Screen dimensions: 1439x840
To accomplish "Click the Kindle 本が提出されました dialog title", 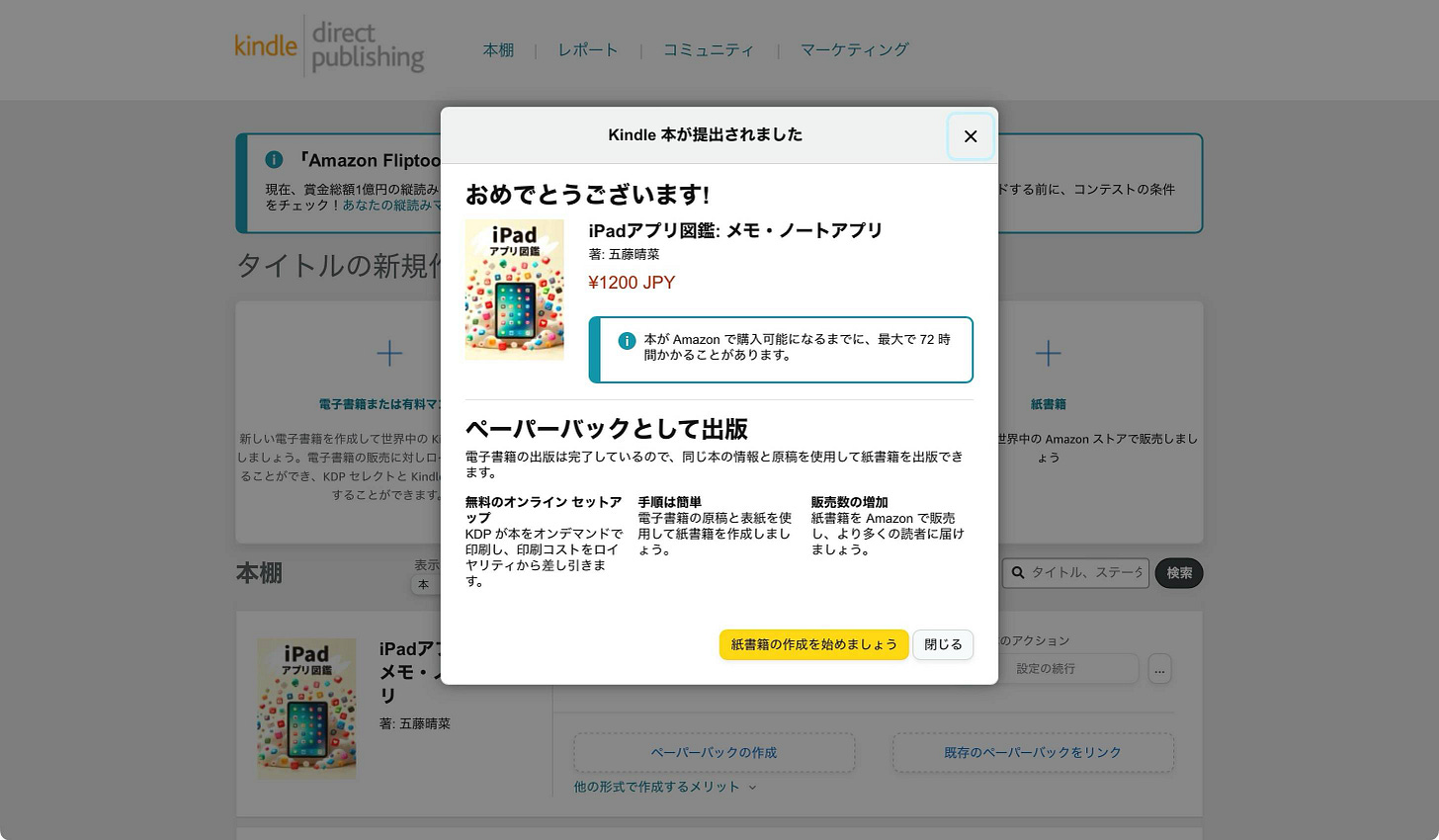I will click(705, 135).
